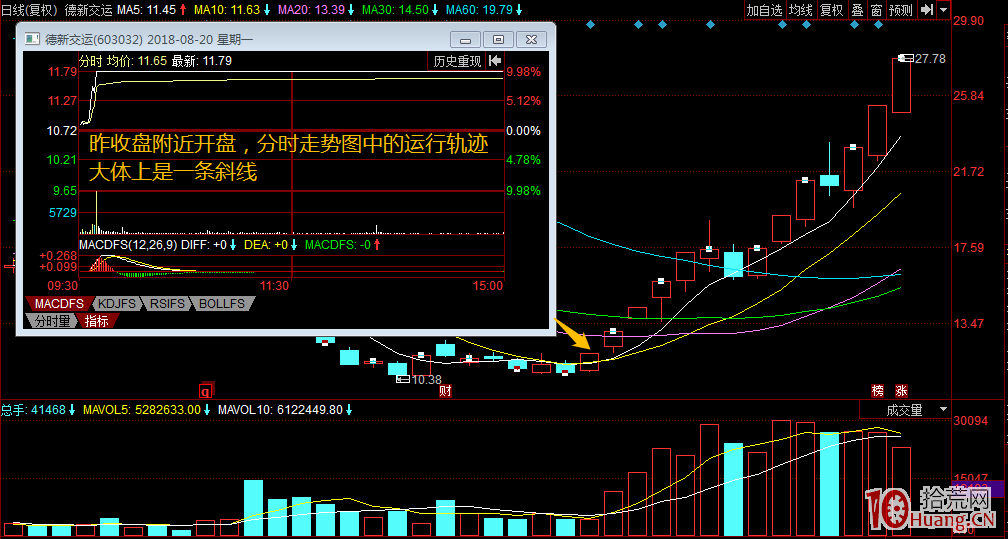Screen dimensions: 1008x539
Task: Switch to the RSIFS indicator tab
Action: tap(167, 304)
